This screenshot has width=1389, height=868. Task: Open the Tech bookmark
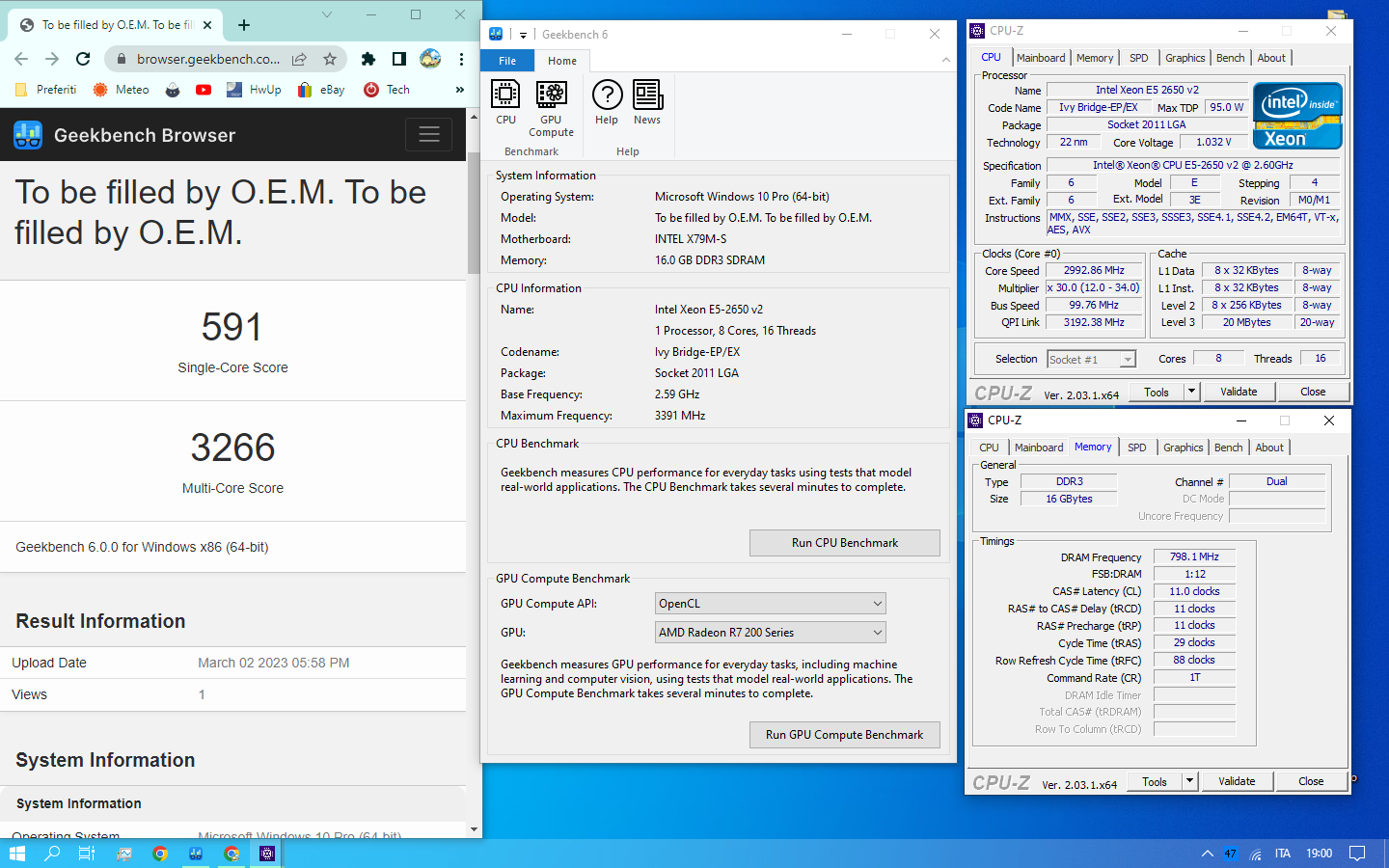387,90
